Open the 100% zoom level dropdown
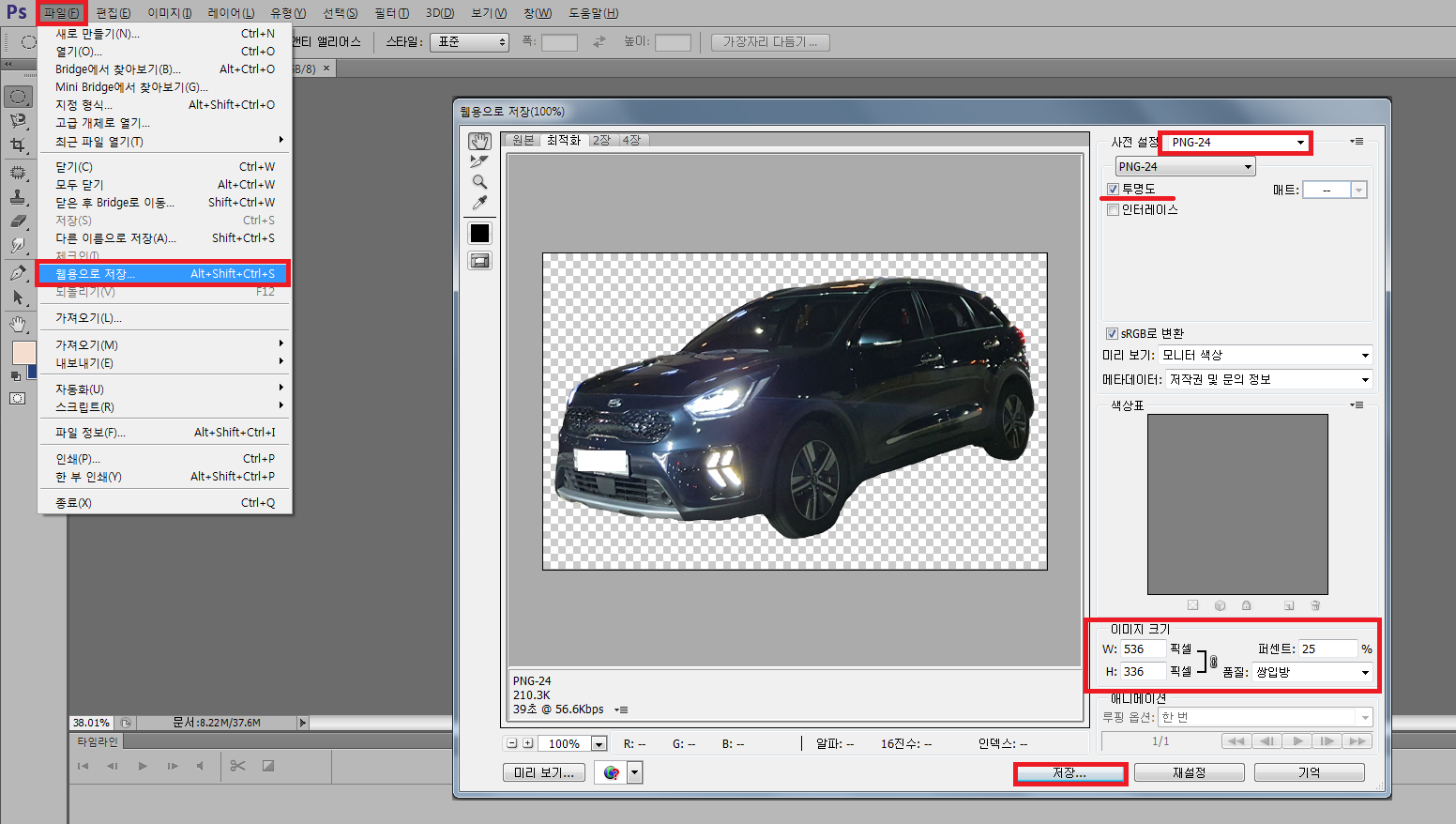Image resolution: width=1456 pixels, height=824 pixels. tap(599, 744)
